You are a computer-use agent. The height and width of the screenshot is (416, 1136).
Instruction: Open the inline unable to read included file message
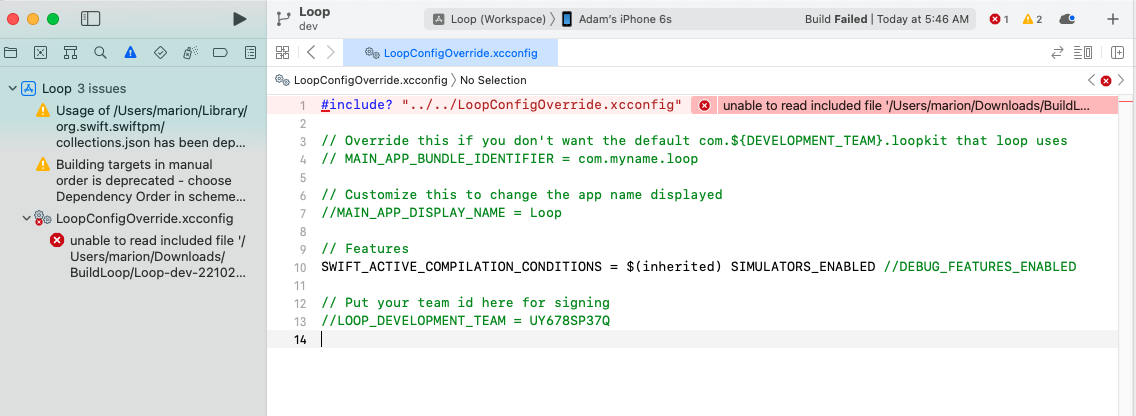coord(906,105)
